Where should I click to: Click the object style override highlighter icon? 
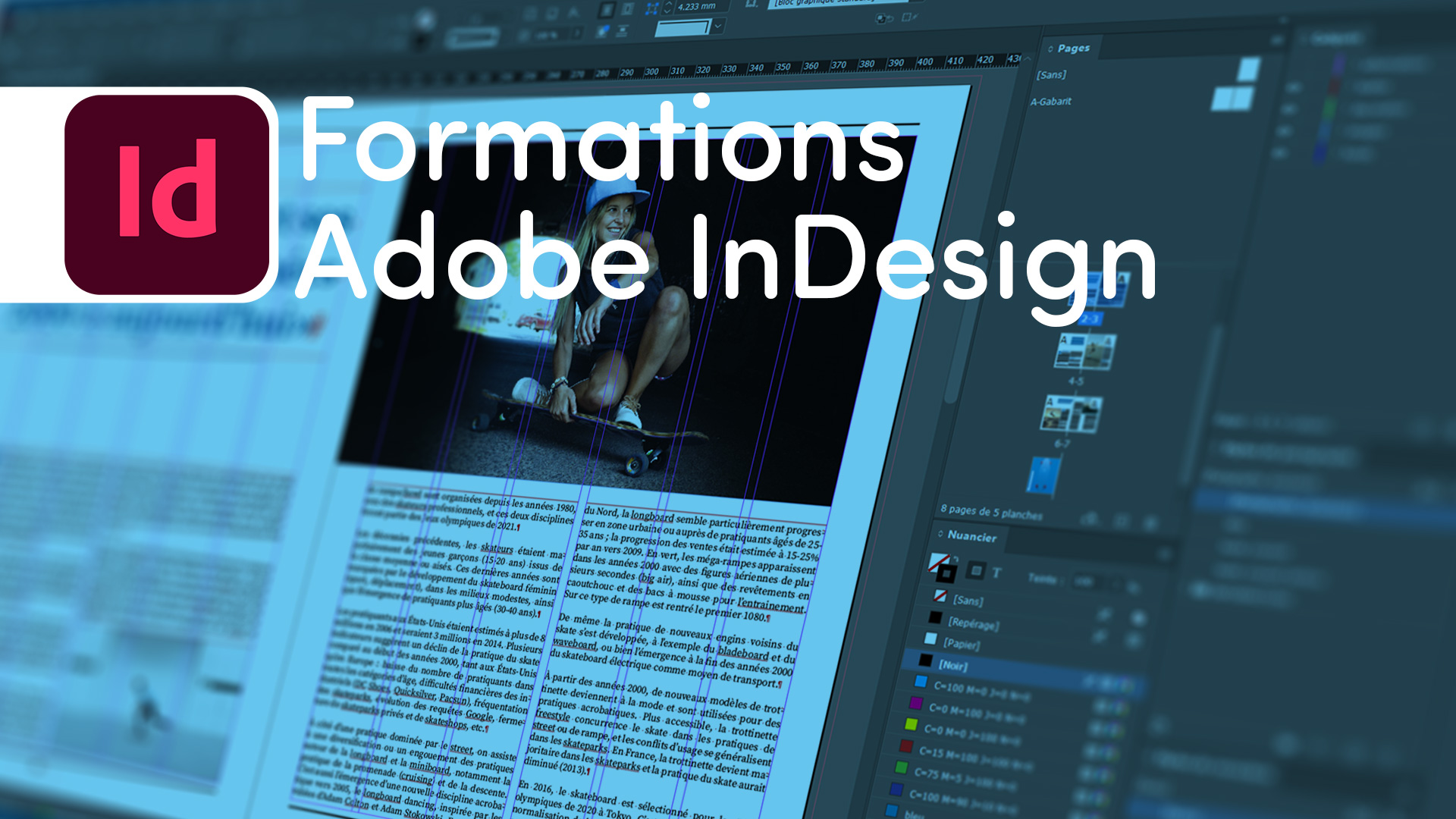tap(909, 17)
